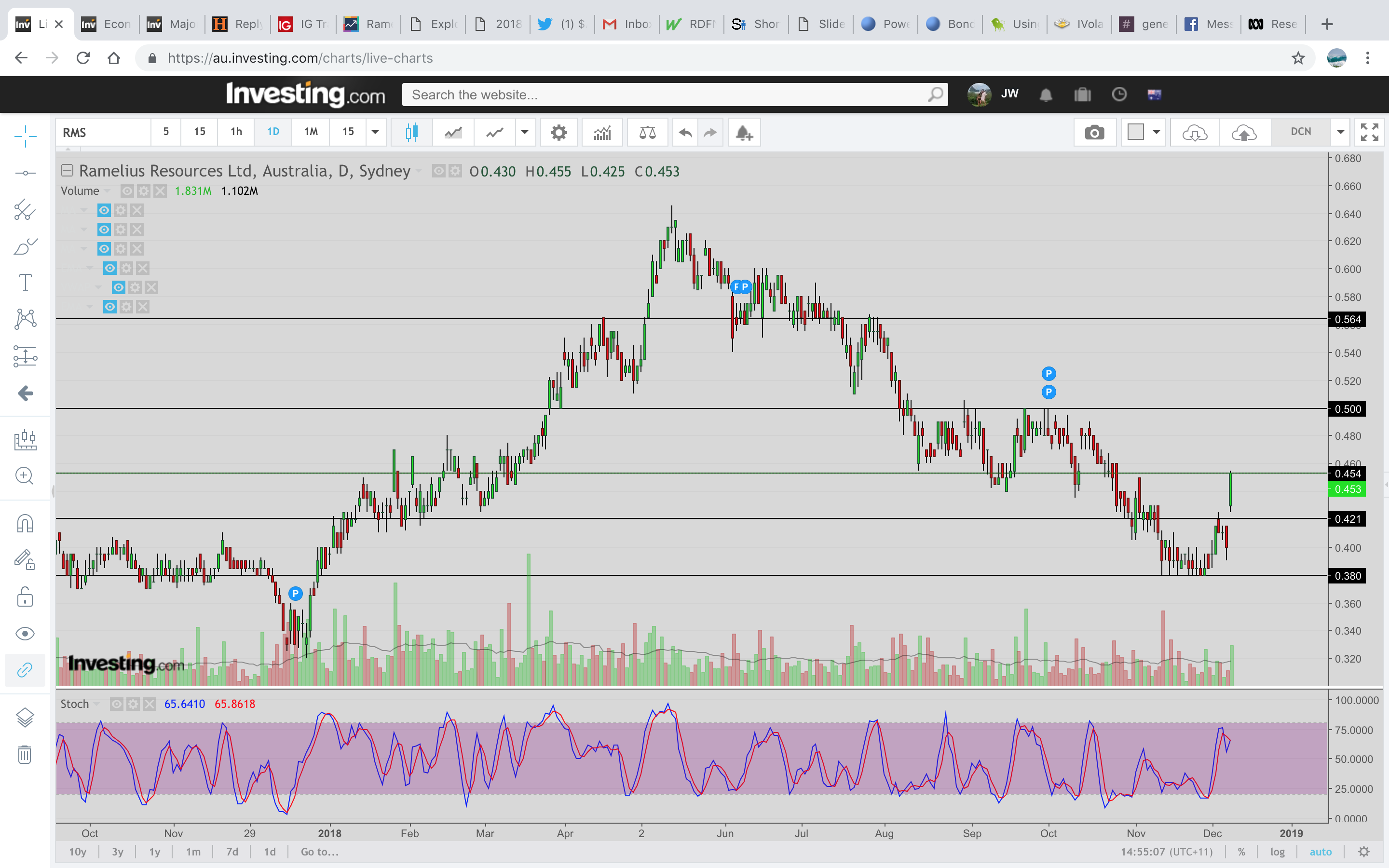Select the 1h interval
This screenshot has height=868, width=1389.
[236, 132]
